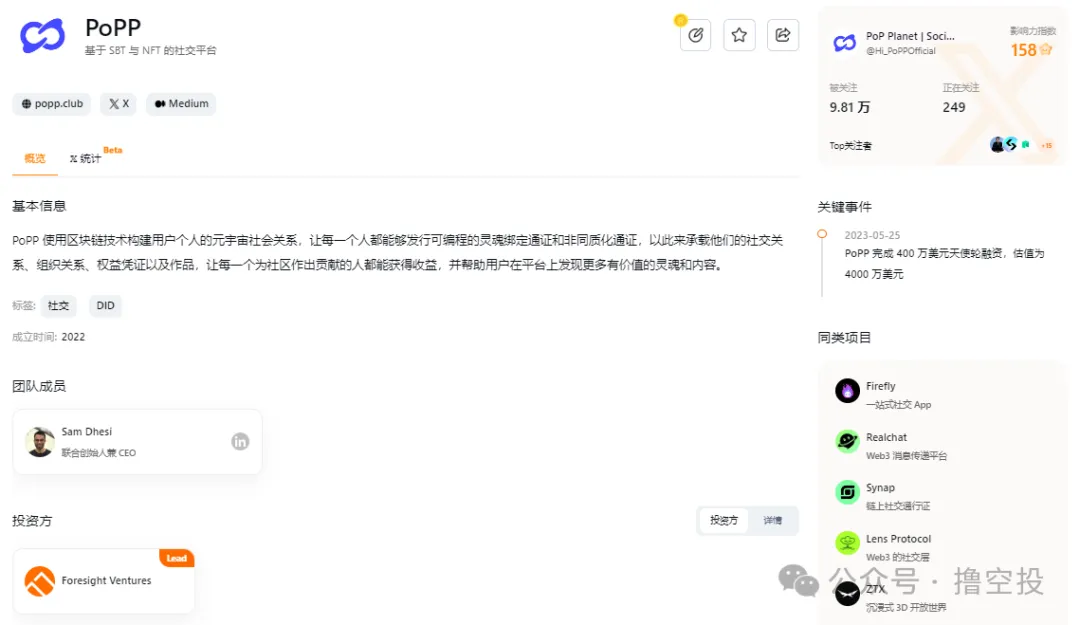Click the Lens Protocol icon
This screenshot has width=1080, height=625.
847,543
